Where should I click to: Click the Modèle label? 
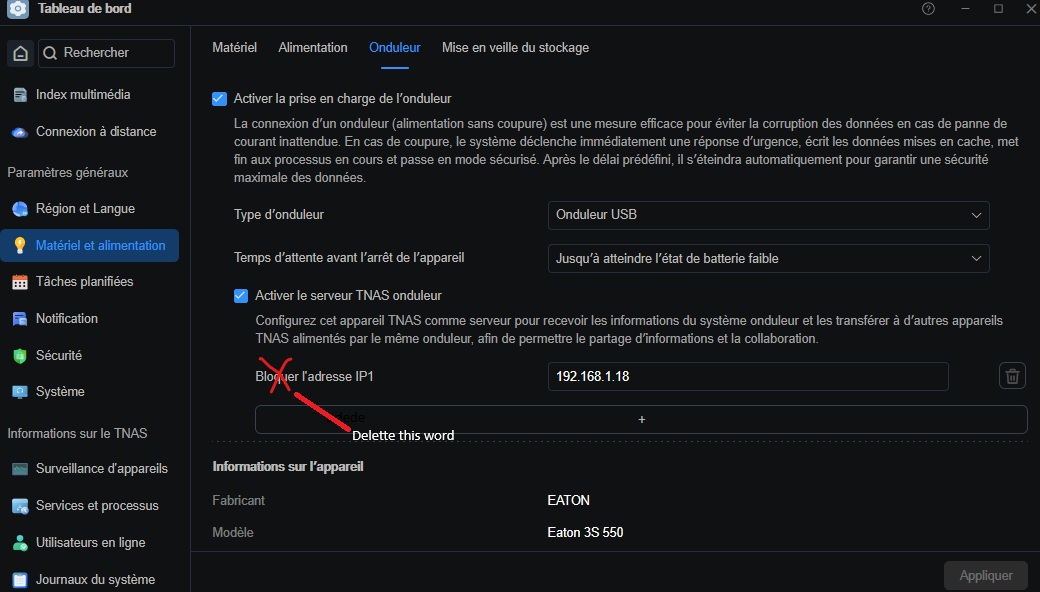pyautogui.click(x=233, y=532)
